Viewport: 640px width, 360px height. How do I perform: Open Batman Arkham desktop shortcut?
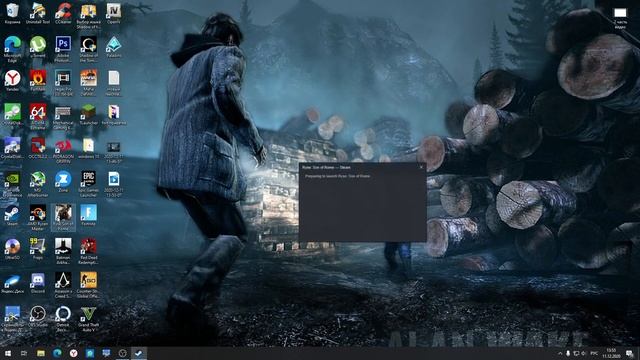click(x=63, y=251)
